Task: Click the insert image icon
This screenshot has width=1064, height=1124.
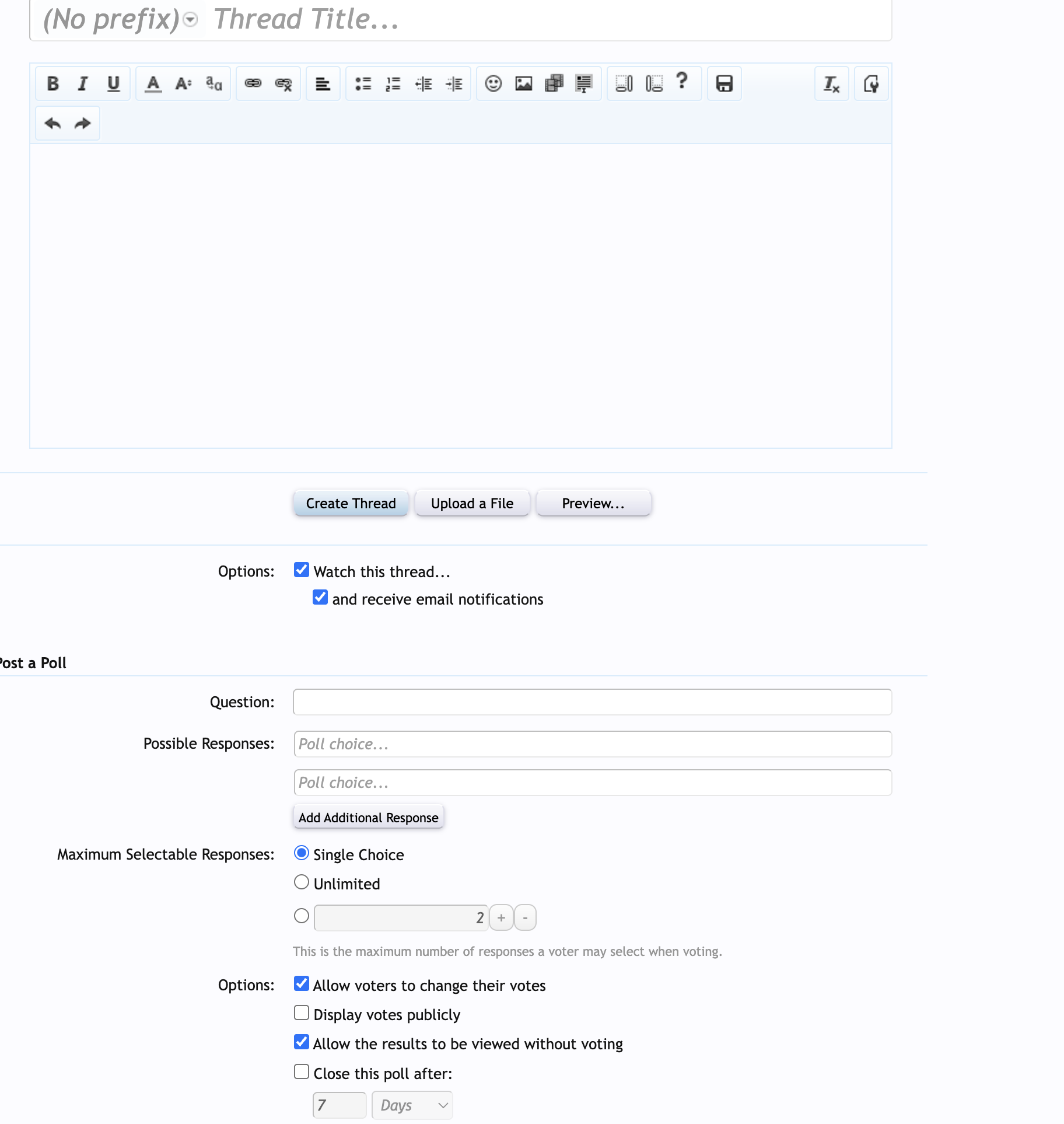Action: tap(523, 84)
